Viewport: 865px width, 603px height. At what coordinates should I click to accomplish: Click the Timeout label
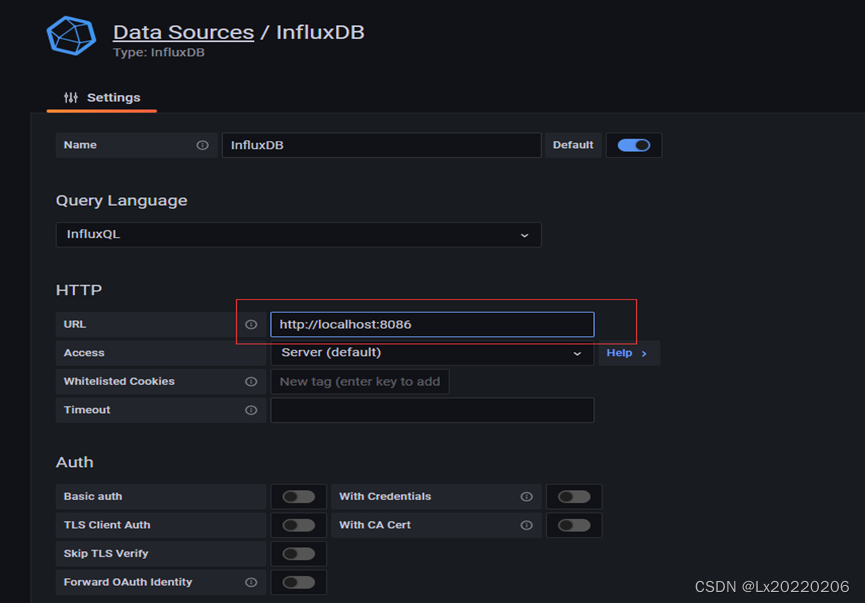[x=87, y=410]
